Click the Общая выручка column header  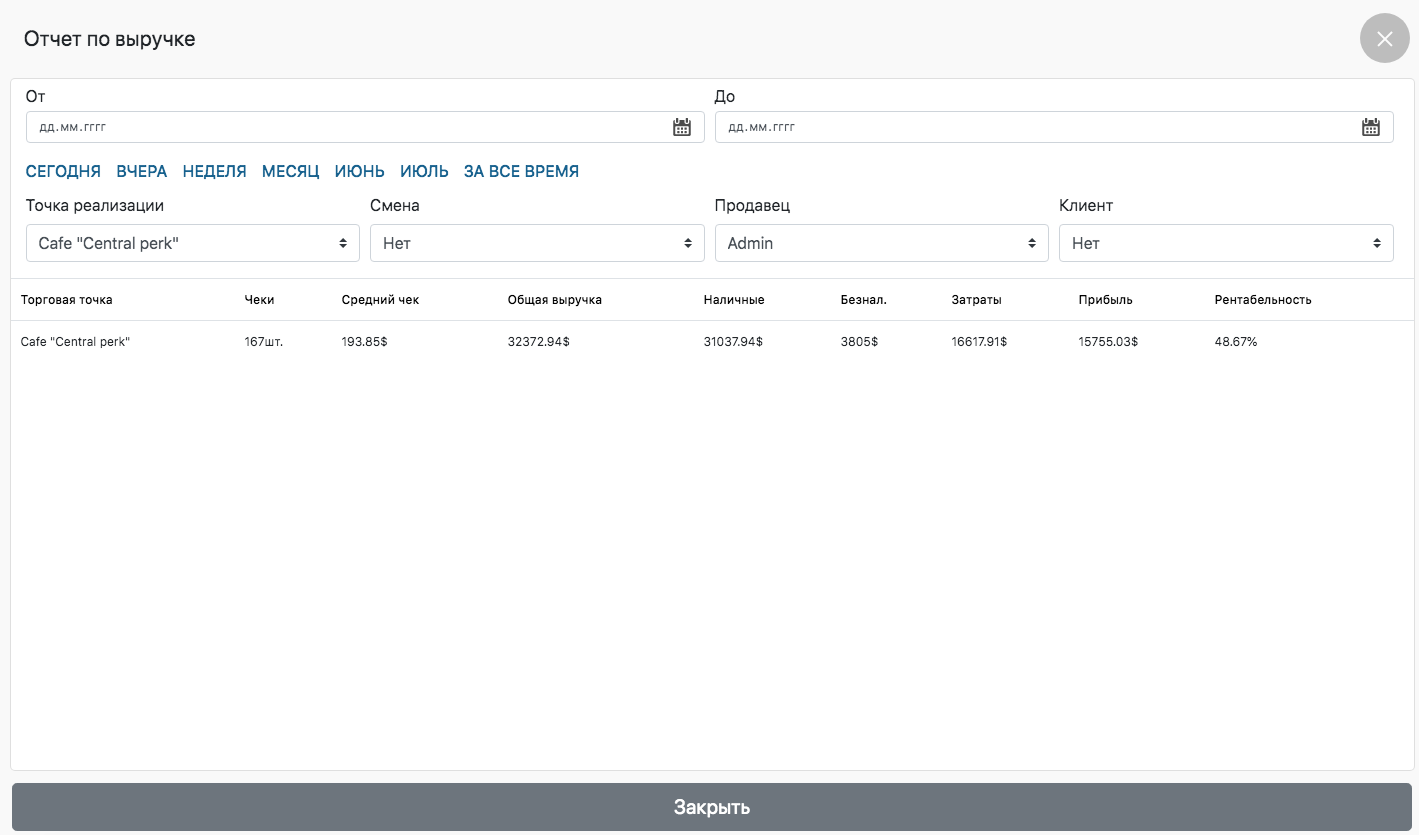[554, 300]
